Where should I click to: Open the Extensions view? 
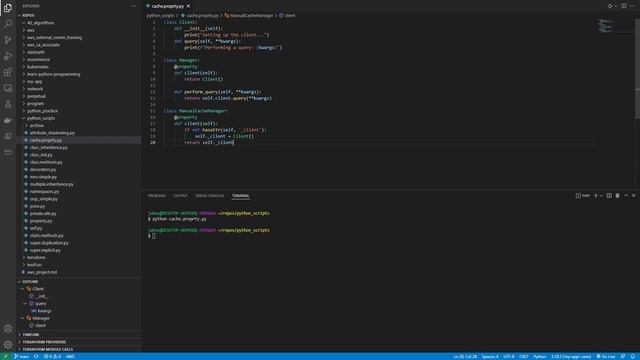pyautogui.click(x=8, y=72)
